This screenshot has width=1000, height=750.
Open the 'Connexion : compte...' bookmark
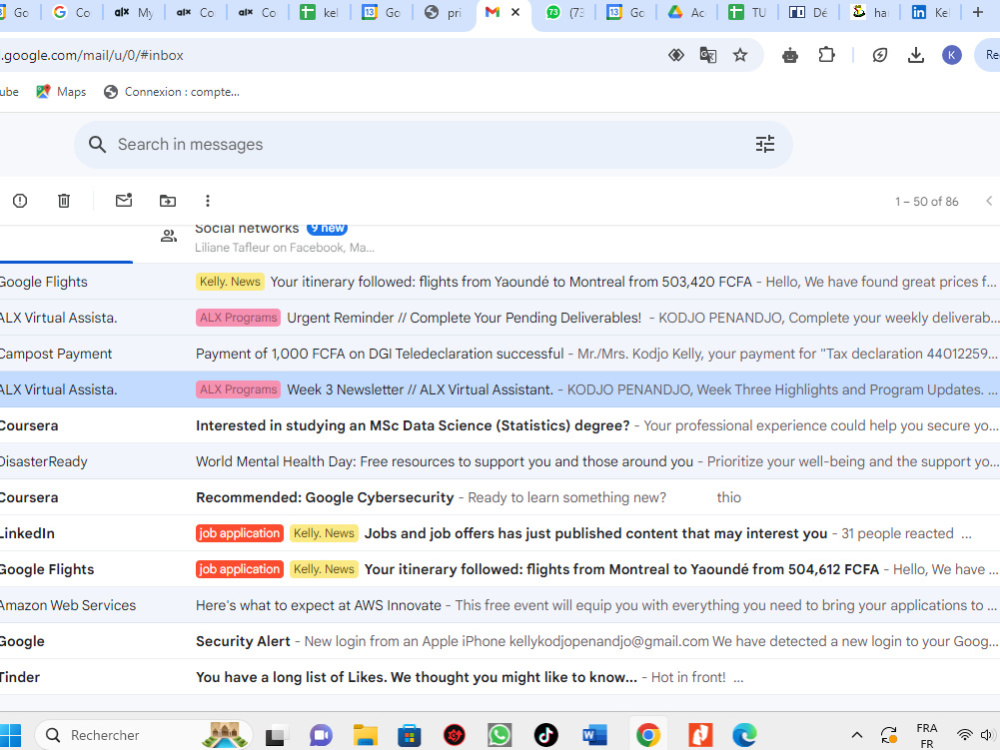pos(172,92)
